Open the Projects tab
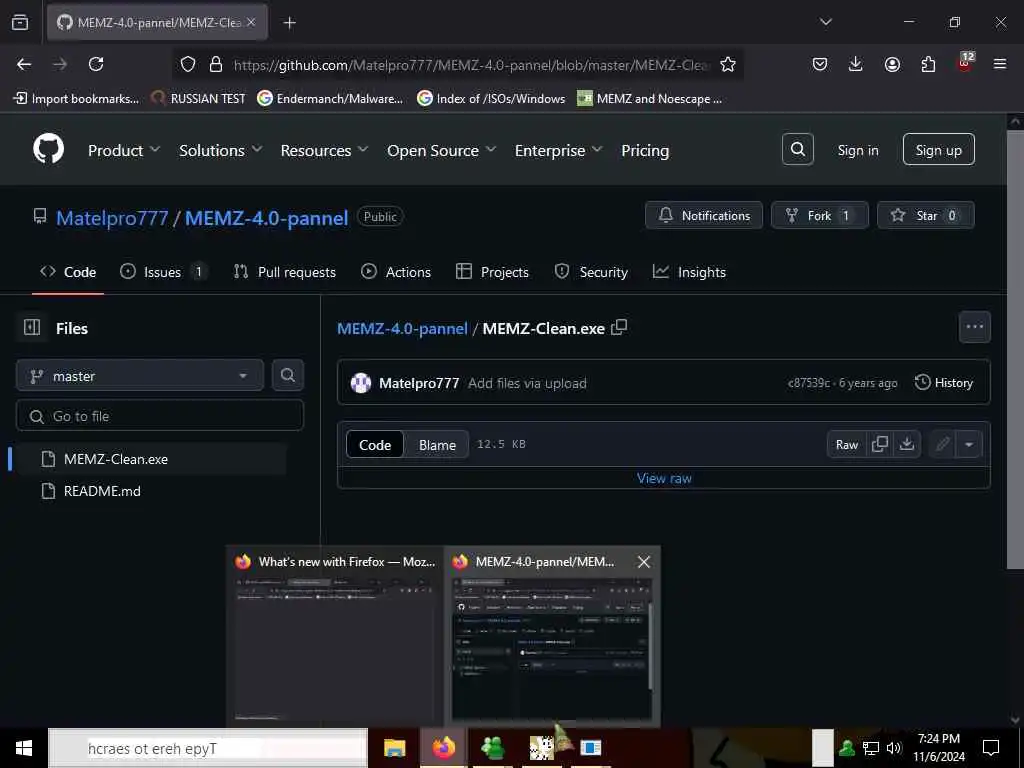This screenshot has height=768, width=1024. [492, 272]
